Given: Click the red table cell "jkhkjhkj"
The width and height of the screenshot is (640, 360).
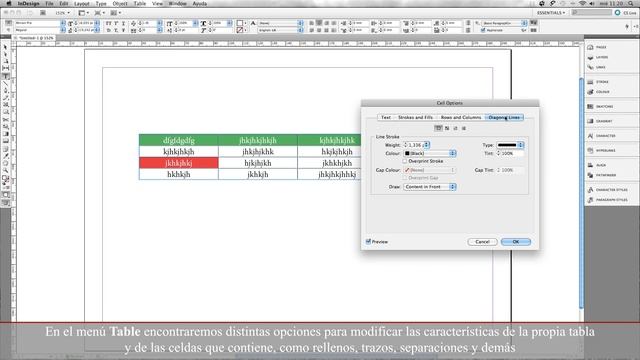Looking at the screenshot, I should [x=179, y=163].
